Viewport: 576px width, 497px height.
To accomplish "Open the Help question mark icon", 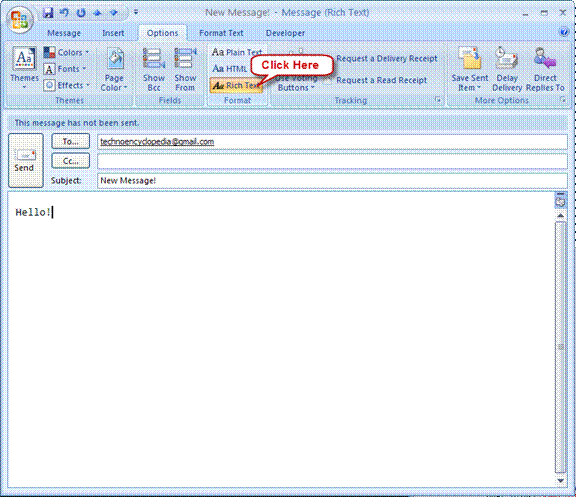I will click(x=564, y=32).
